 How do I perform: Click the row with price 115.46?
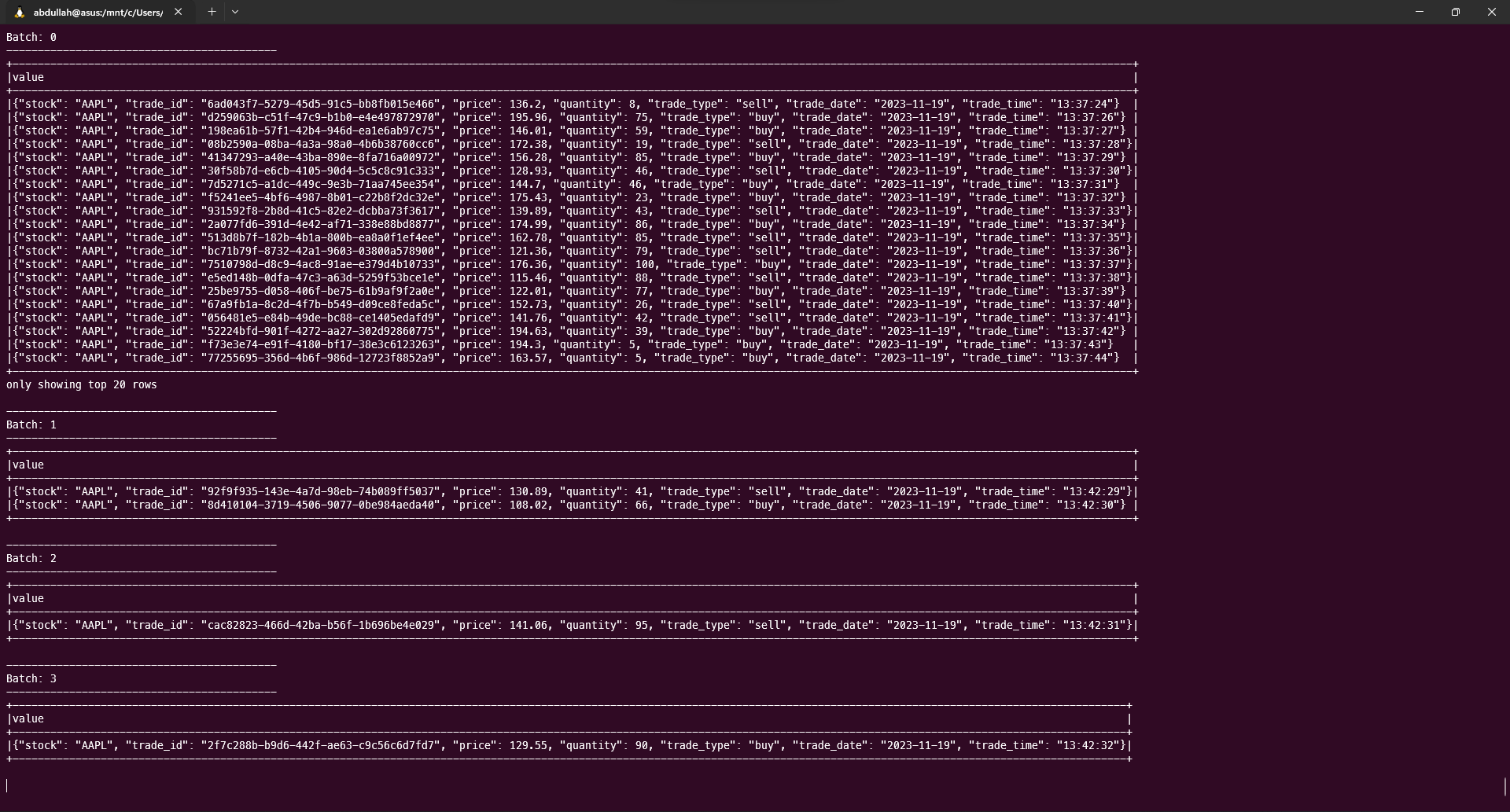coord(572,277)
